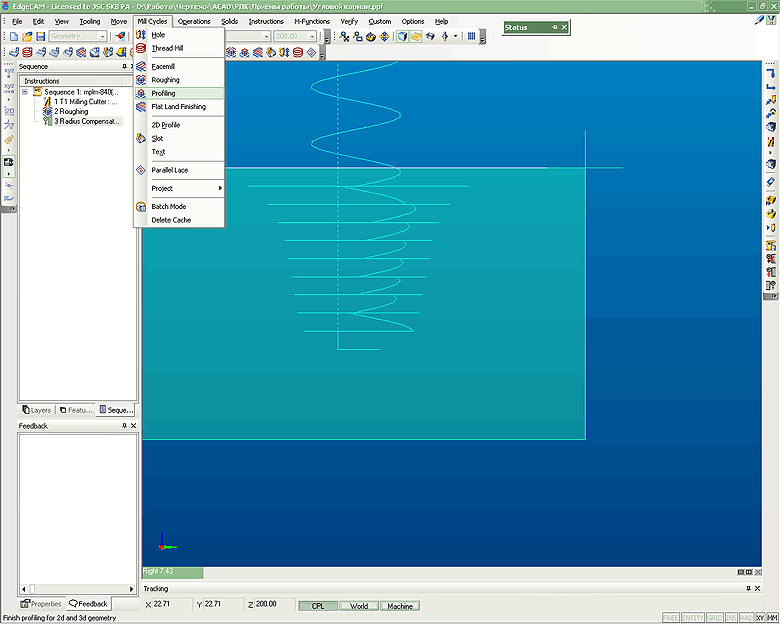This screenshot has height=624, width=780.
Task: Close the Status floating window
Action: [564, 27]
